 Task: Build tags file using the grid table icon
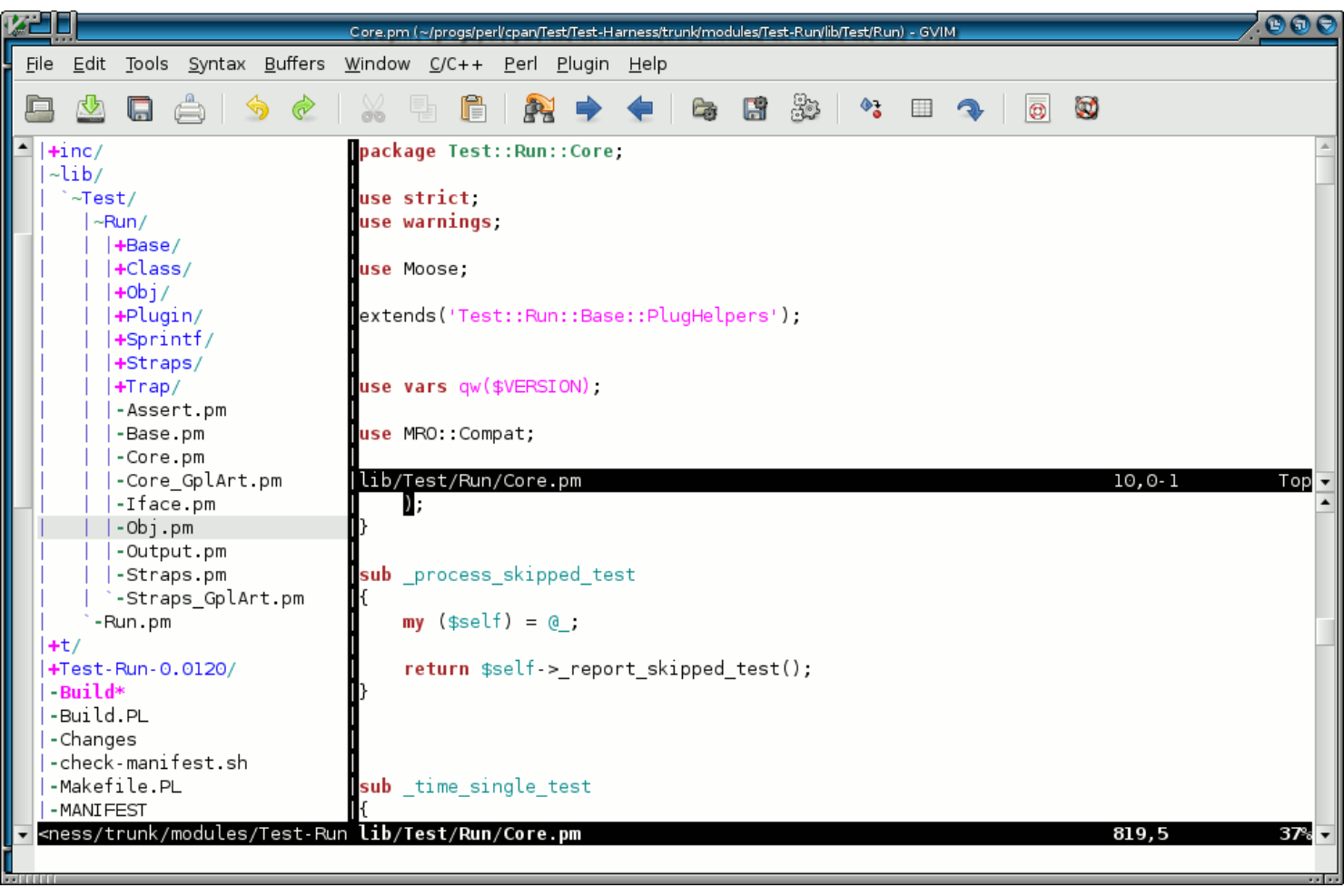(x=922, y=108)
